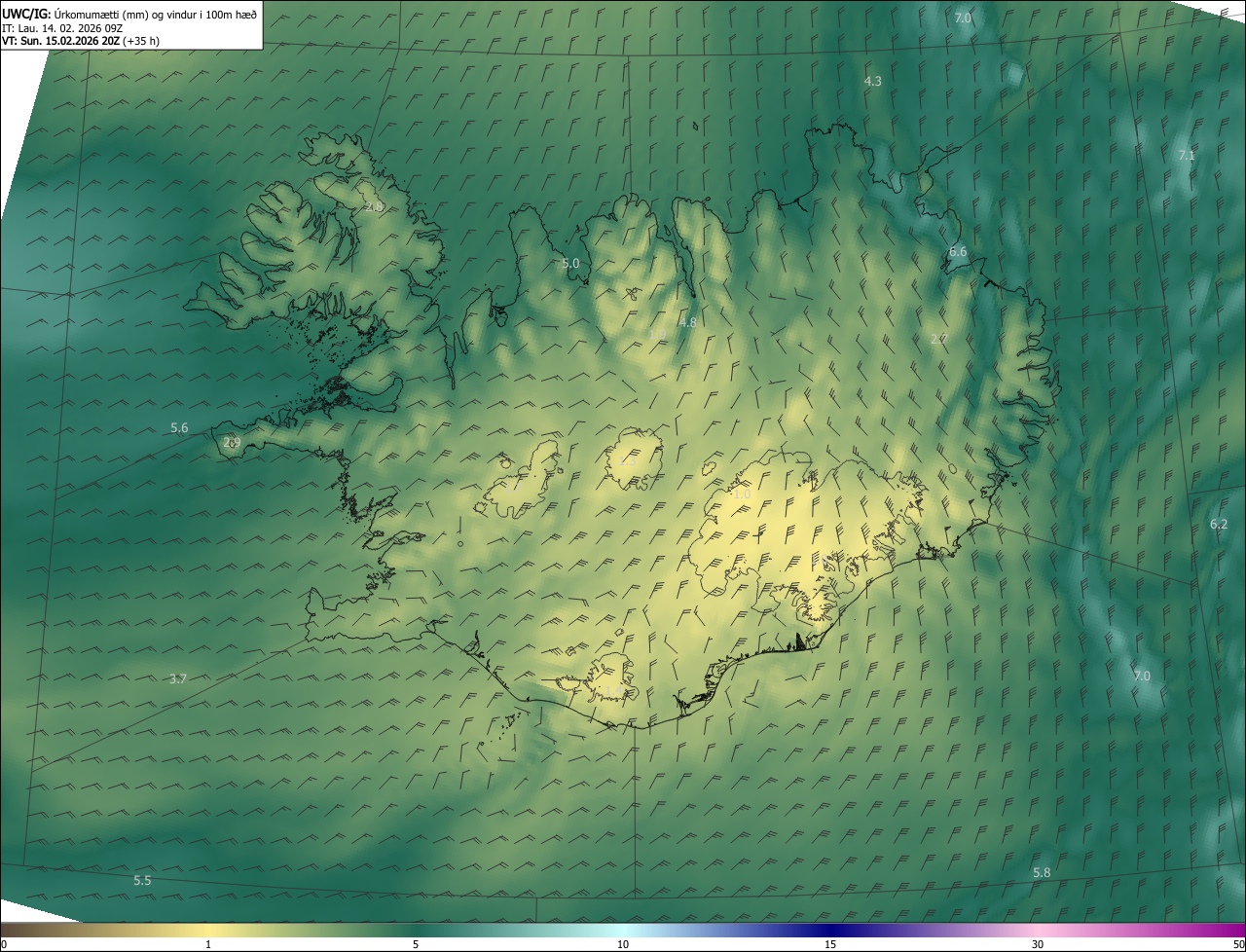This screenshot has height=952, width=1246.
Task: Click the pink colorbar segment above tick 30
Action: [1038, 930]
